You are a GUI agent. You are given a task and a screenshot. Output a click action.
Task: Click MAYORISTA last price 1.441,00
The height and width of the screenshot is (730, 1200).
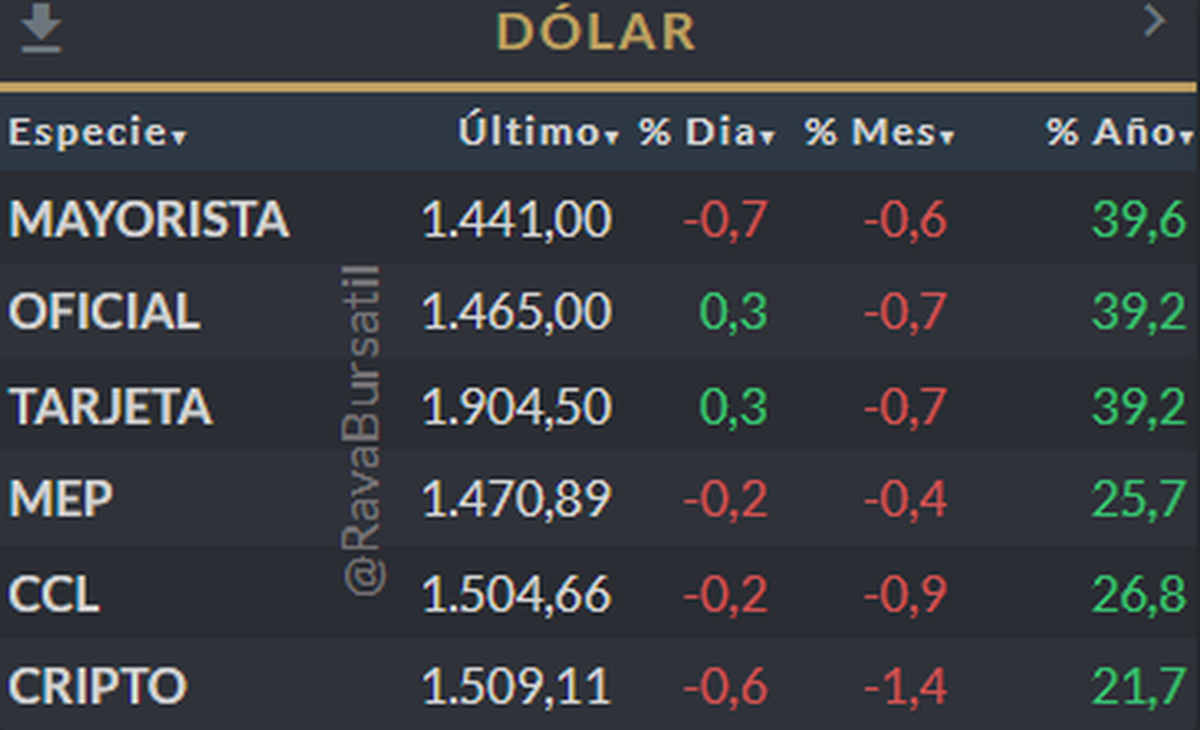tap(516, 219)
